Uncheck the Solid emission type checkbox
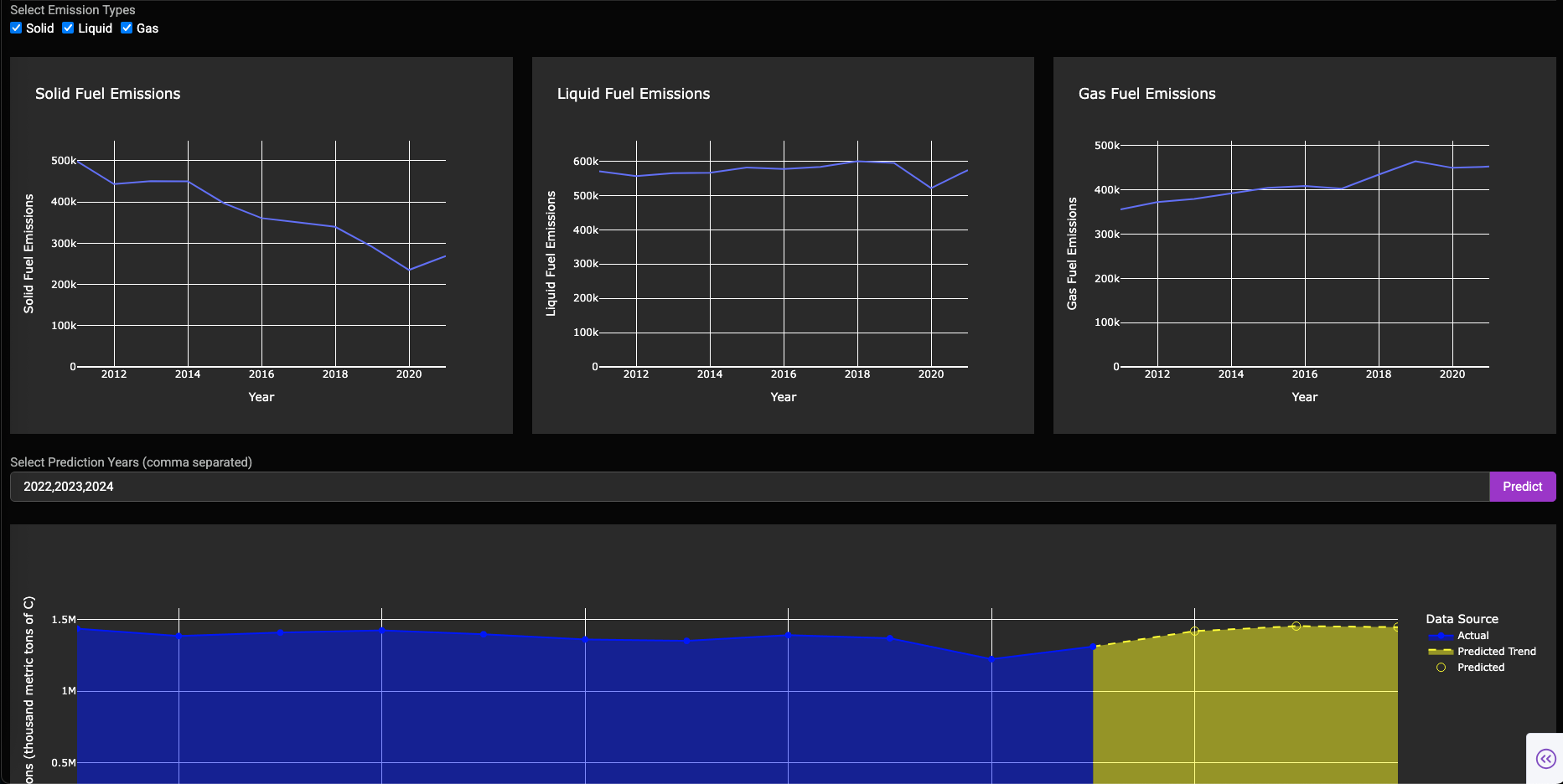This screenshot has width=1563, height=784. tap(16, 28)
